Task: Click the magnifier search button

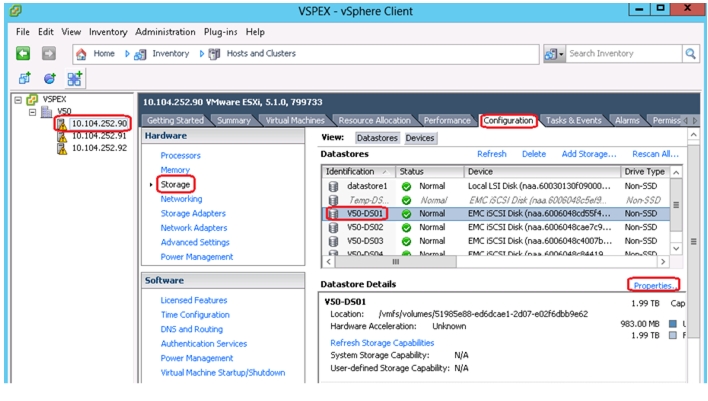Action: (690, 54)
